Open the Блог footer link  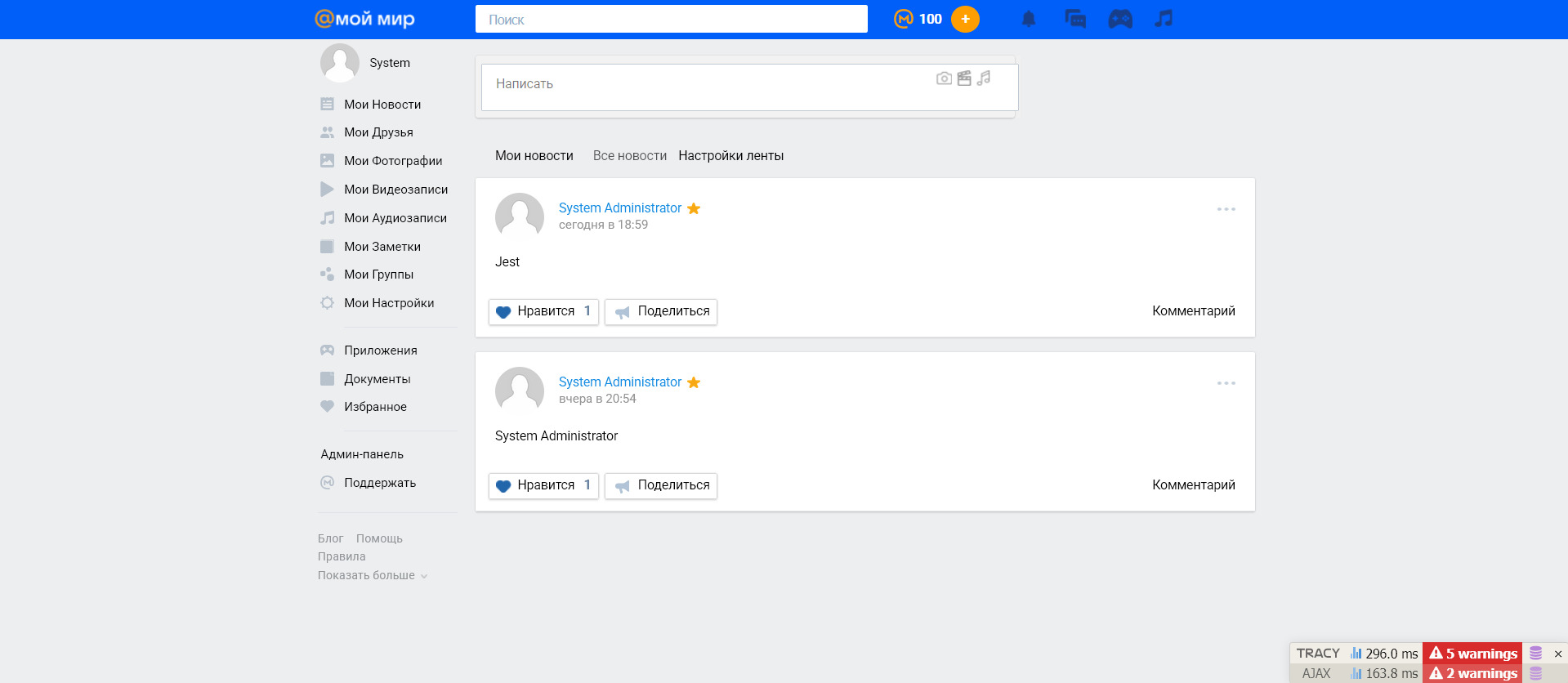click(x=330, y=538)
